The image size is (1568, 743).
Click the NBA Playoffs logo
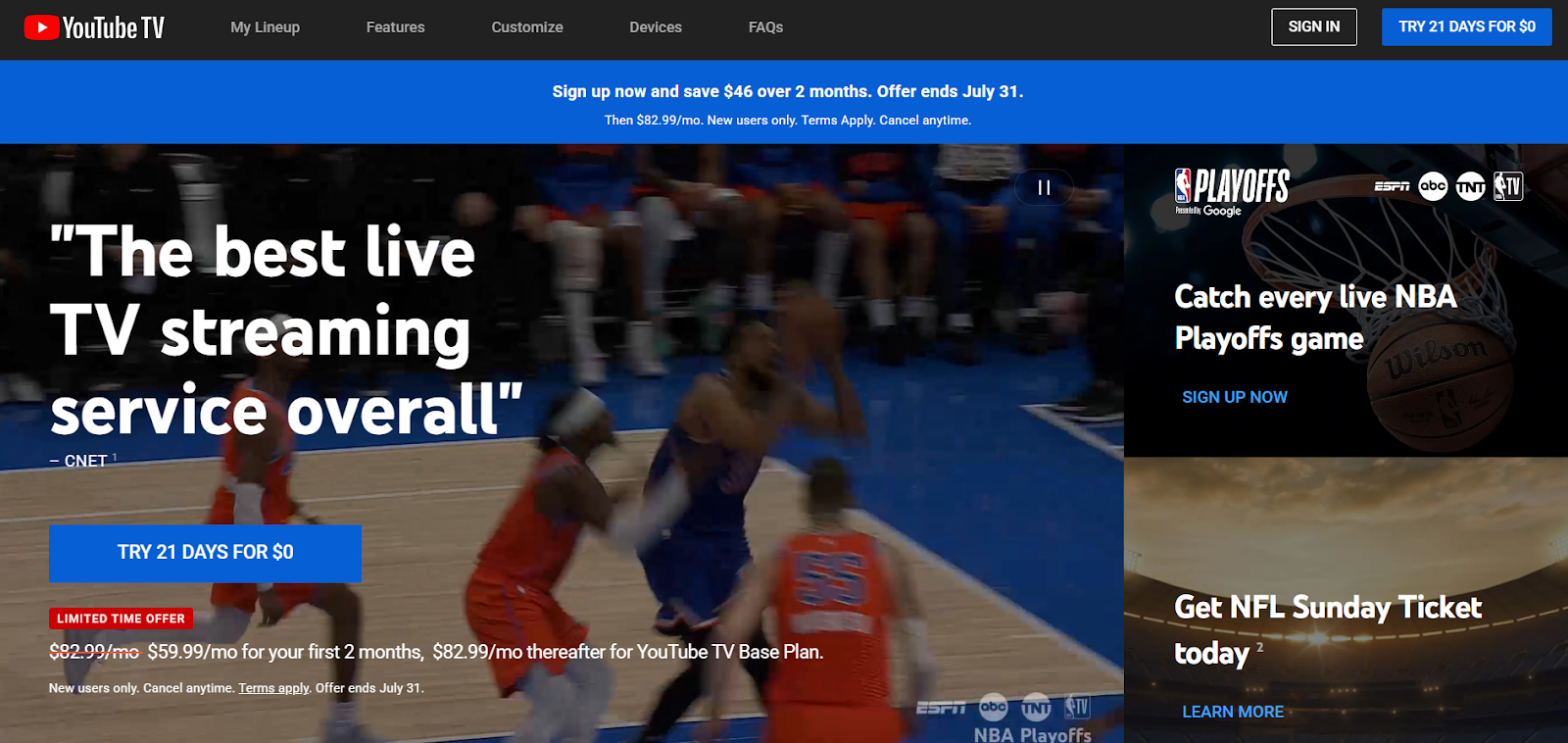(x=1232, y=191)
